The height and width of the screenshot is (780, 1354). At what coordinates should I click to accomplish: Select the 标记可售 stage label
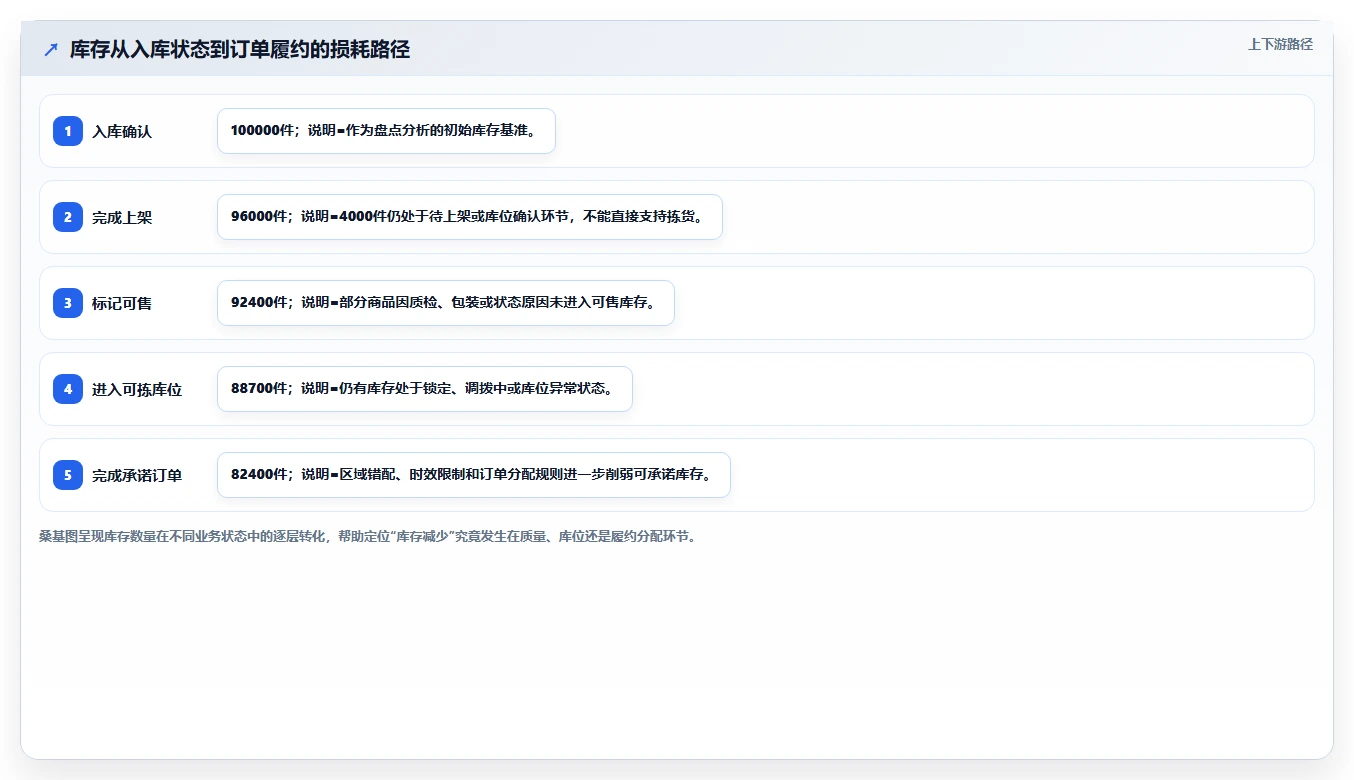coord(122,303)
